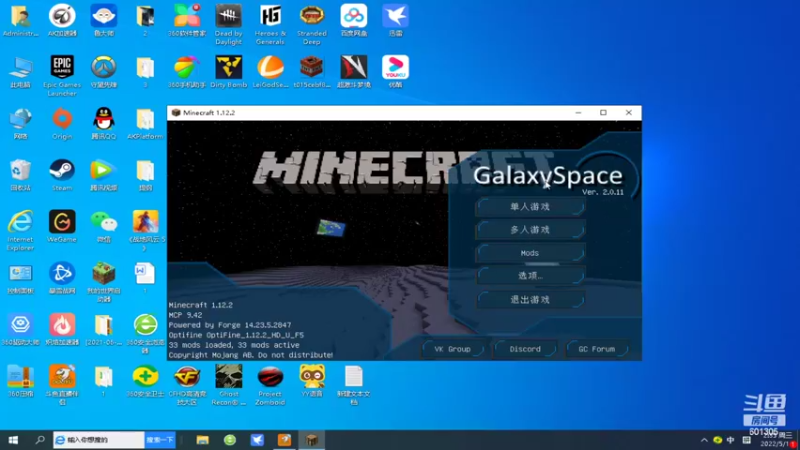This screenshot has height=450, width=800.
Task: Open the Mods list in Minecraft
Action: pyautogui.click(x=530, y=253)
